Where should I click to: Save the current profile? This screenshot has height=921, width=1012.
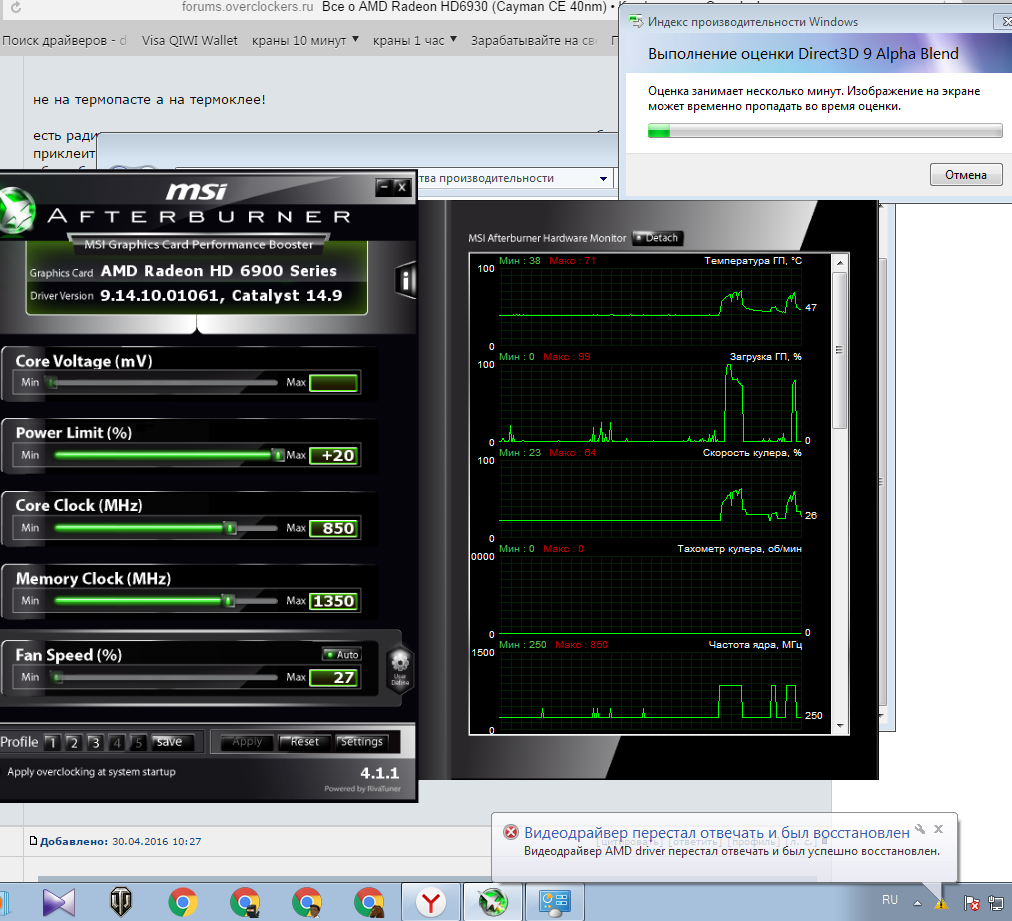(170, 742)
